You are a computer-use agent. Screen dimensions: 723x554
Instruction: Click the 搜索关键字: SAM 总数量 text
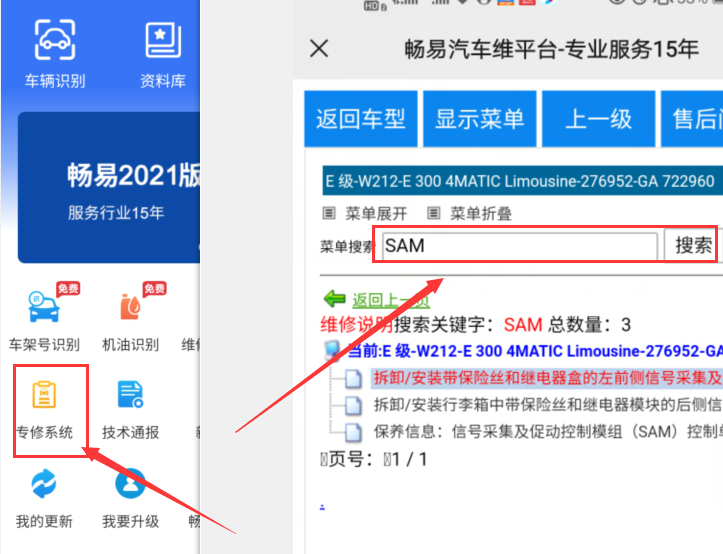coord(512,325)
